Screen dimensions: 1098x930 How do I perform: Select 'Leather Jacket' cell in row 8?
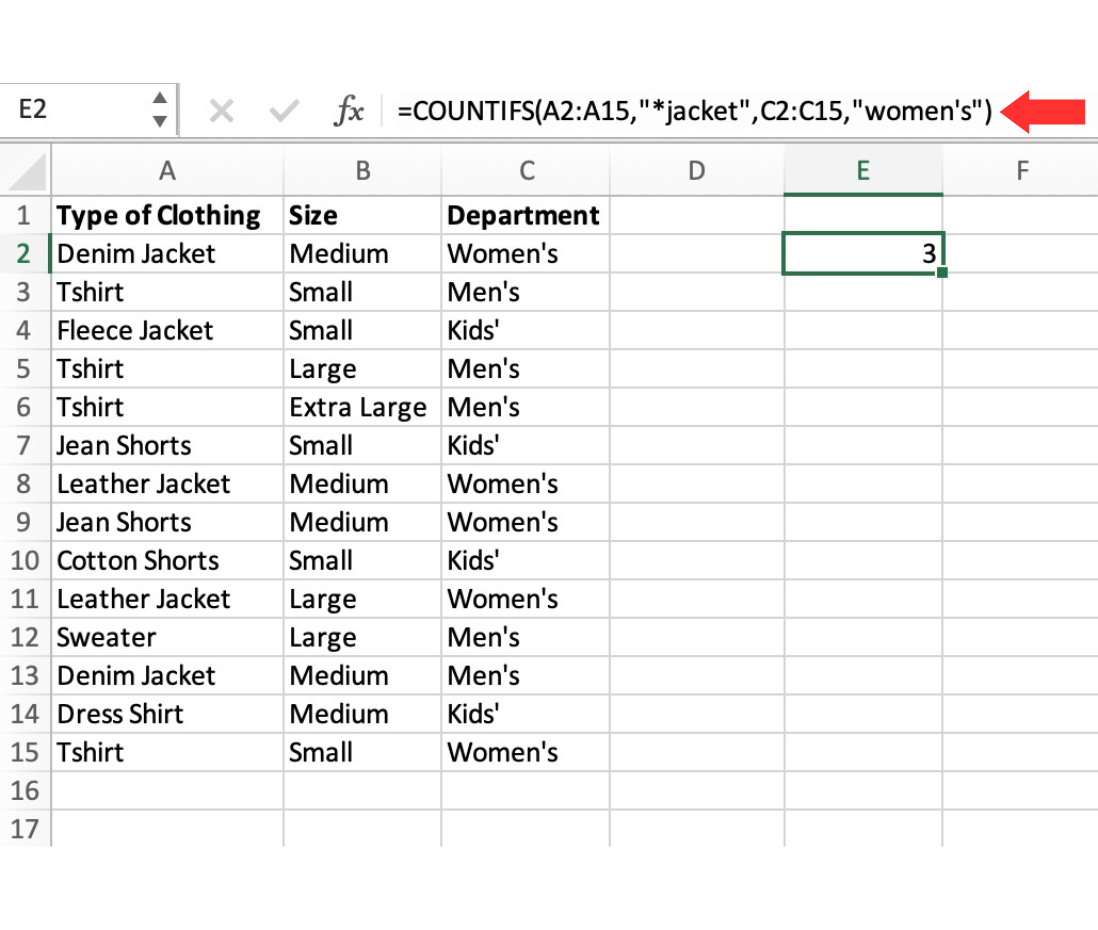click(x=167, y=484)
